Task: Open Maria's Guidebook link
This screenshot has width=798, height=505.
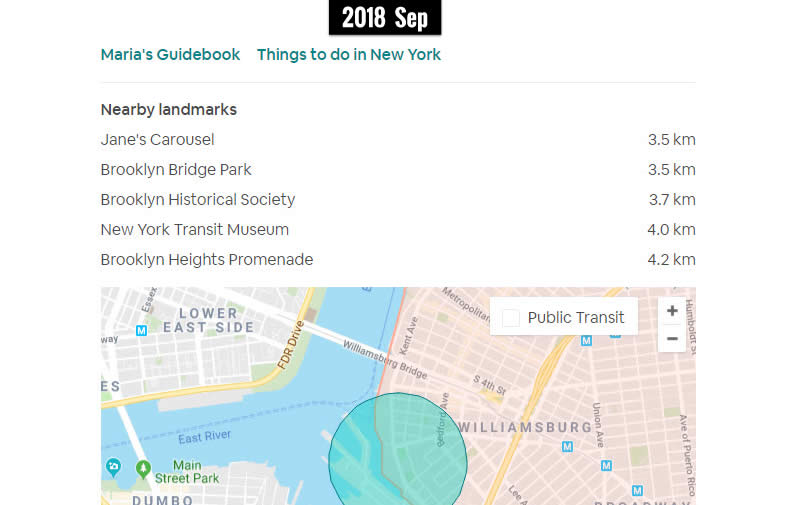Action: (x=170, y=54)
